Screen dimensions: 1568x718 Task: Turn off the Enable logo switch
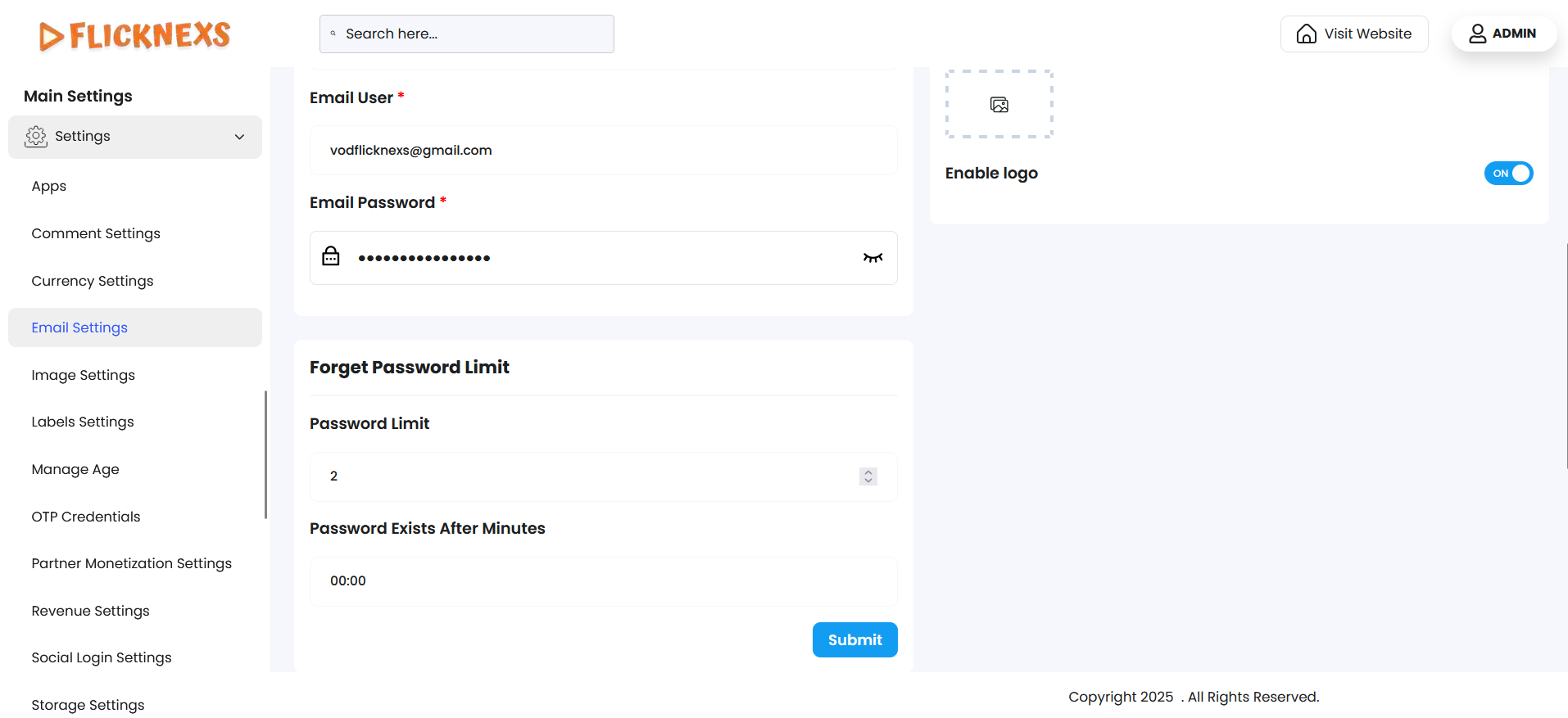pos(1508,174)
